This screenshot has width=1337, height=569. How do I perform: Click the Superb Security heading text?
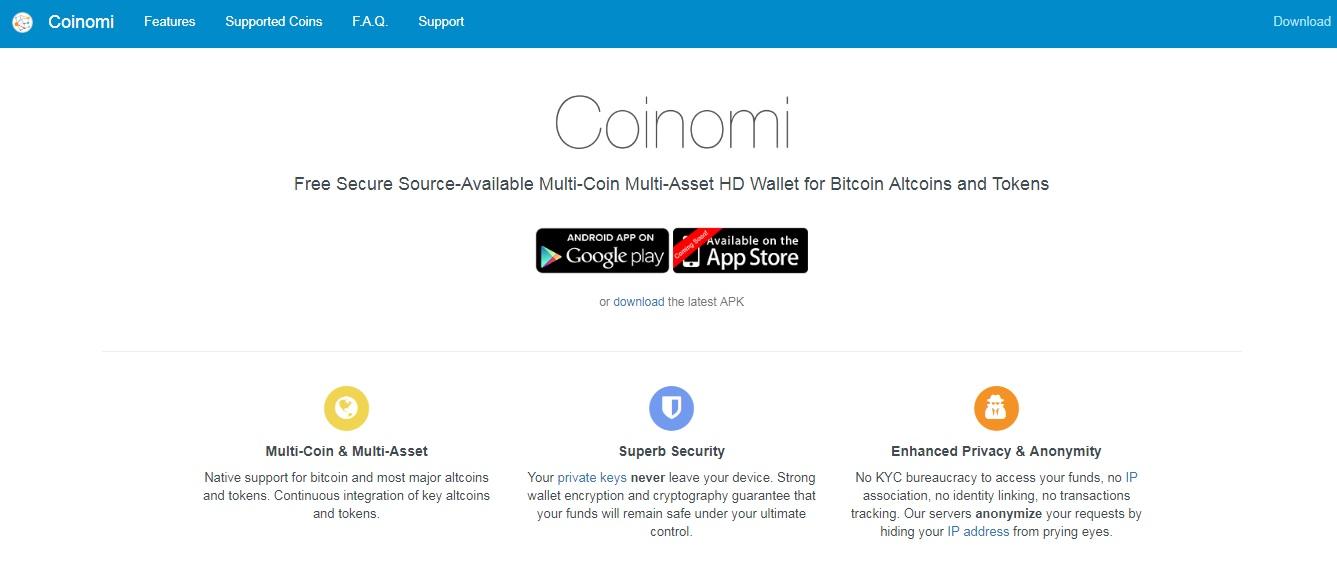[672, 451]
